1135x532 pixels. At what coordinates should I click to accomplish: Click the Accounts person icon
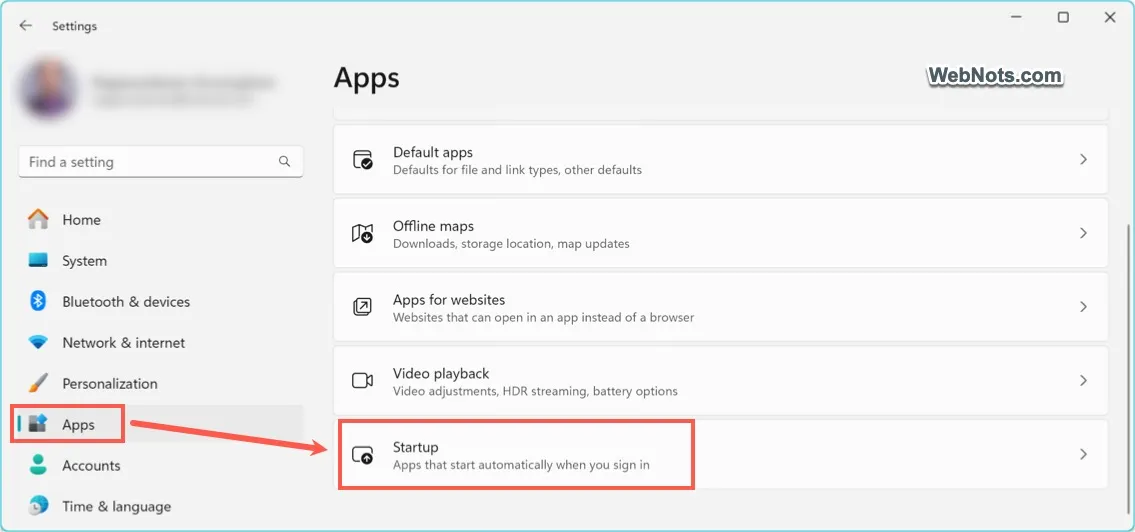(38, 465)
